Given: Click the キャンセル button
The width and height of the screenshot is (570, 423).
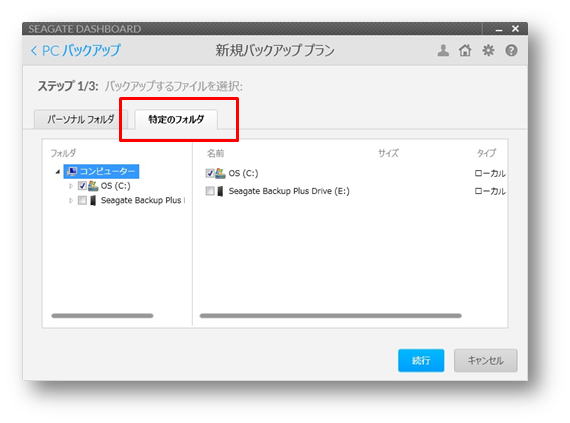Looking at the screenshot, I should (x=486, y=360).
